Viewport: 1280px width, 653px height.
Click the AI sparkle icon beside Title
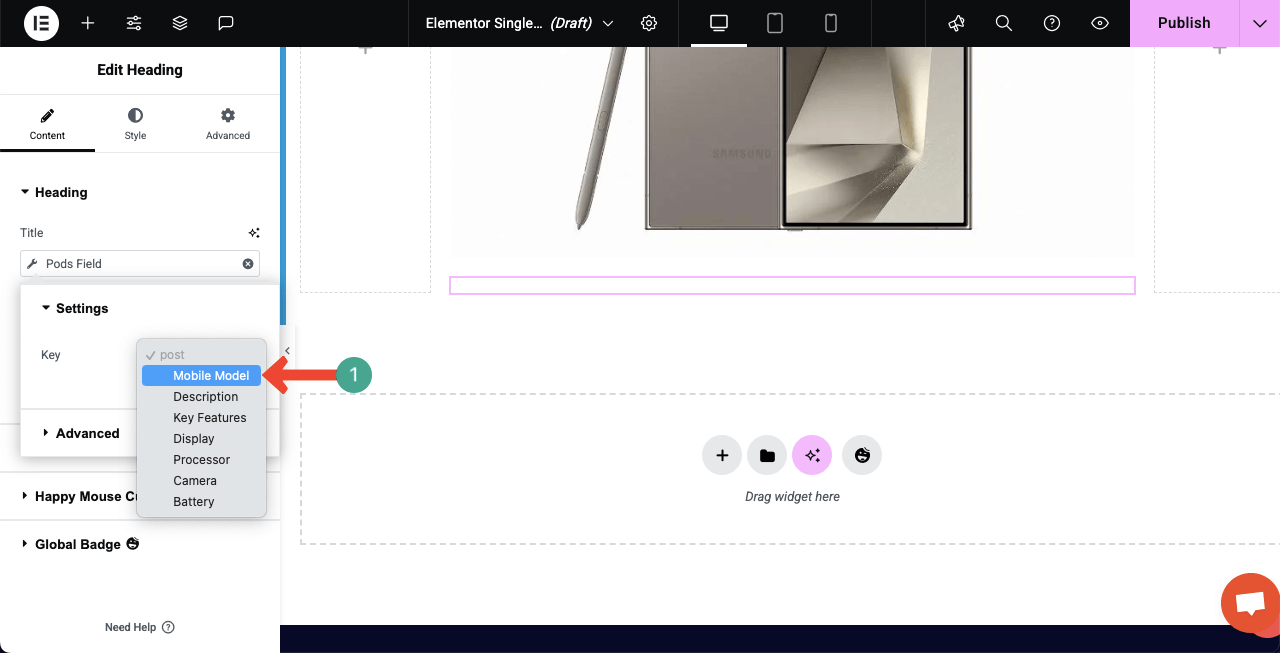pos(254,233)
